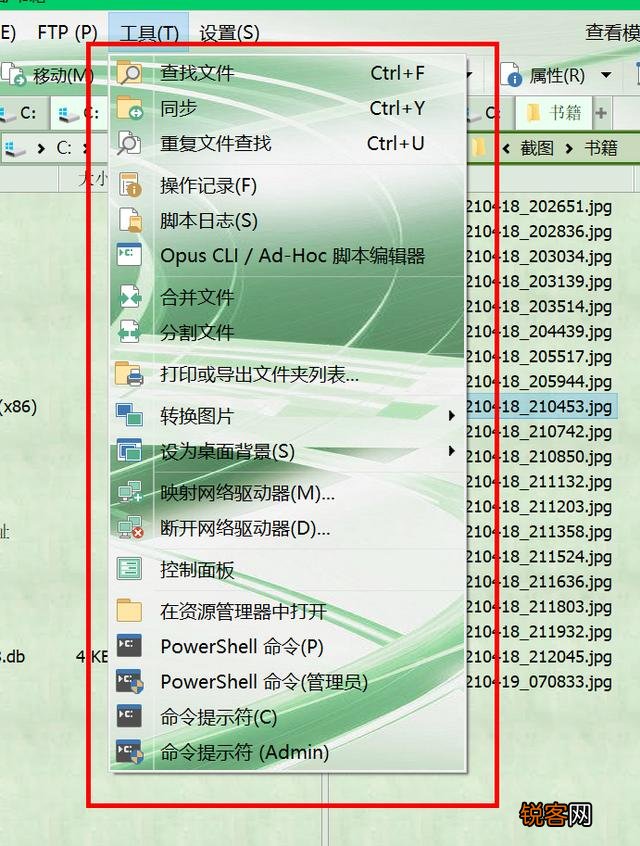
Task: Click the 移动(M) toolbar button
Action: coord(47,75)
